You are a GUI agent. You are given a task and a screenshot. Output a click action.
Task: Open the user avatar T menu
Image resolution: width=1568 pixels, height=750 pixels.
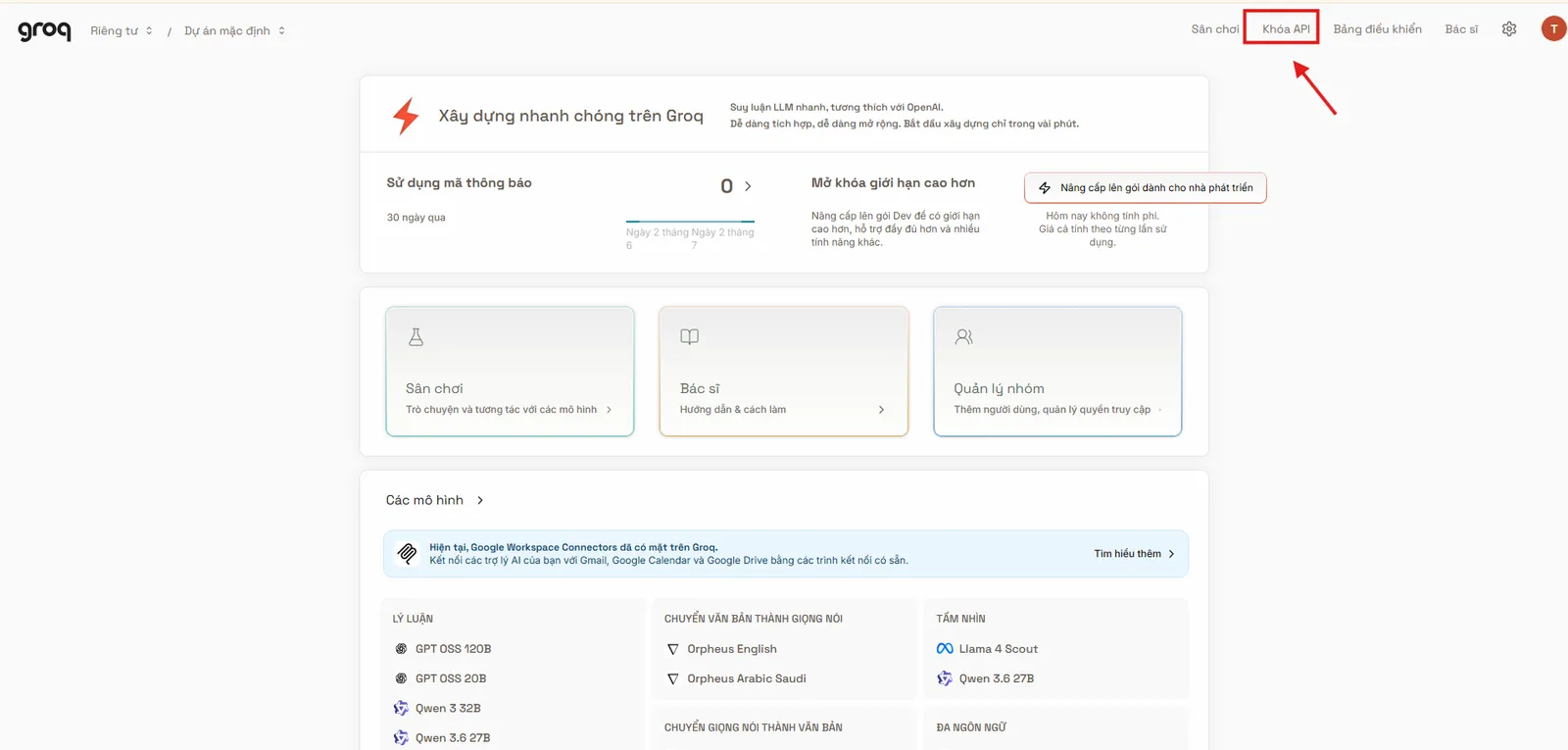(x=1553, y=29)
